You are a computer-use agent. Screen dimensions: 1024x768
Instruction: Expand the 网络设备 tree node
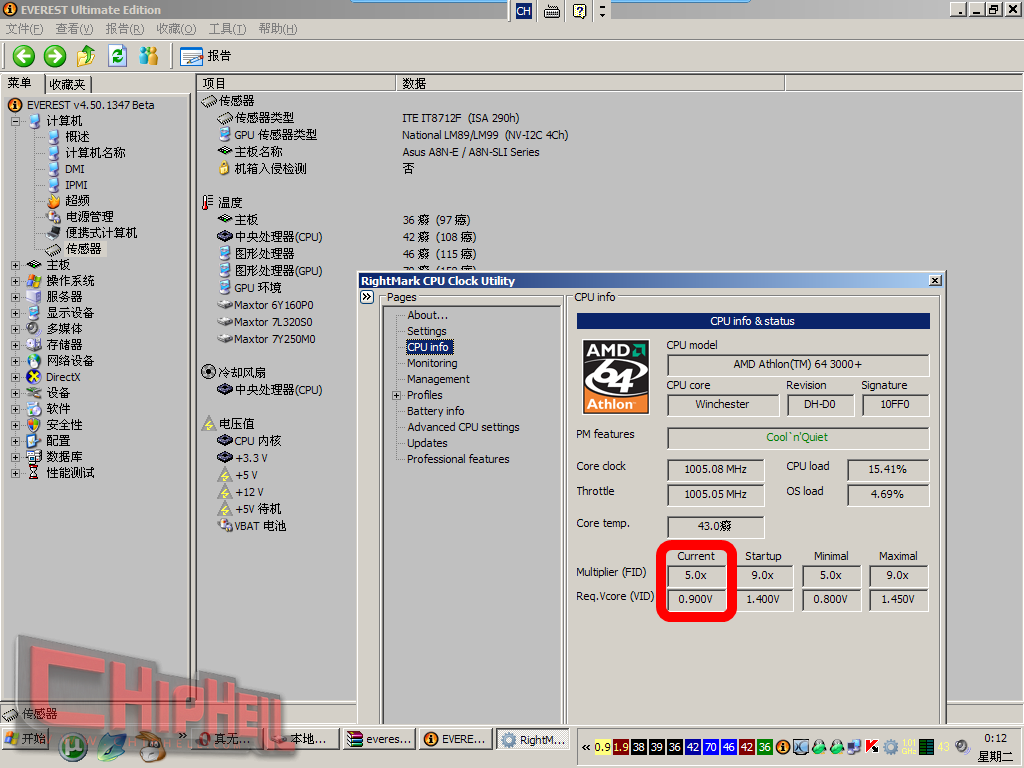click(15, 361)
